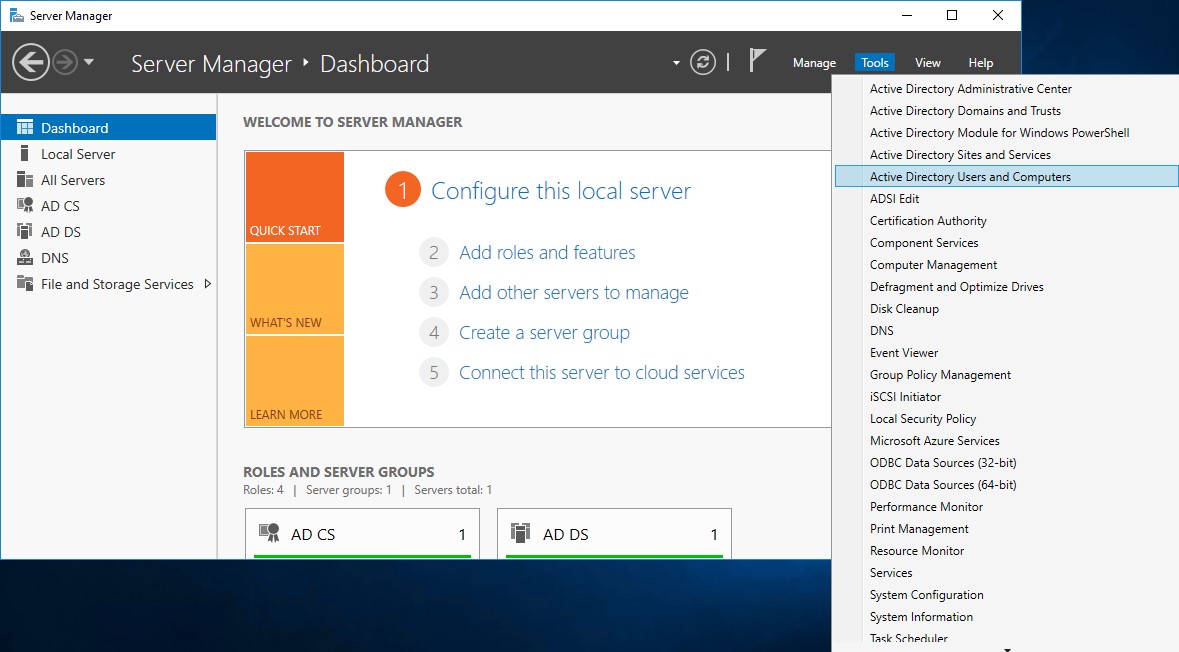
Task: Click the DNS icon in sidebar
Action: [x=25, y=257]
